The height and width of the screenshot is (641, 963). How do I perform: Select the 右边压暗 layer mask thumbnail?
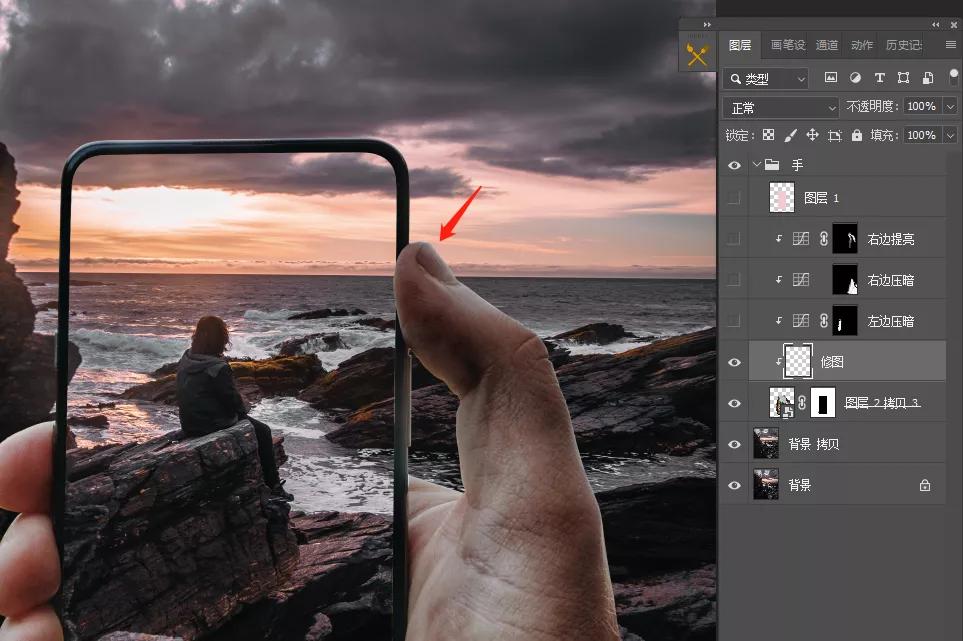click(844, 279)
